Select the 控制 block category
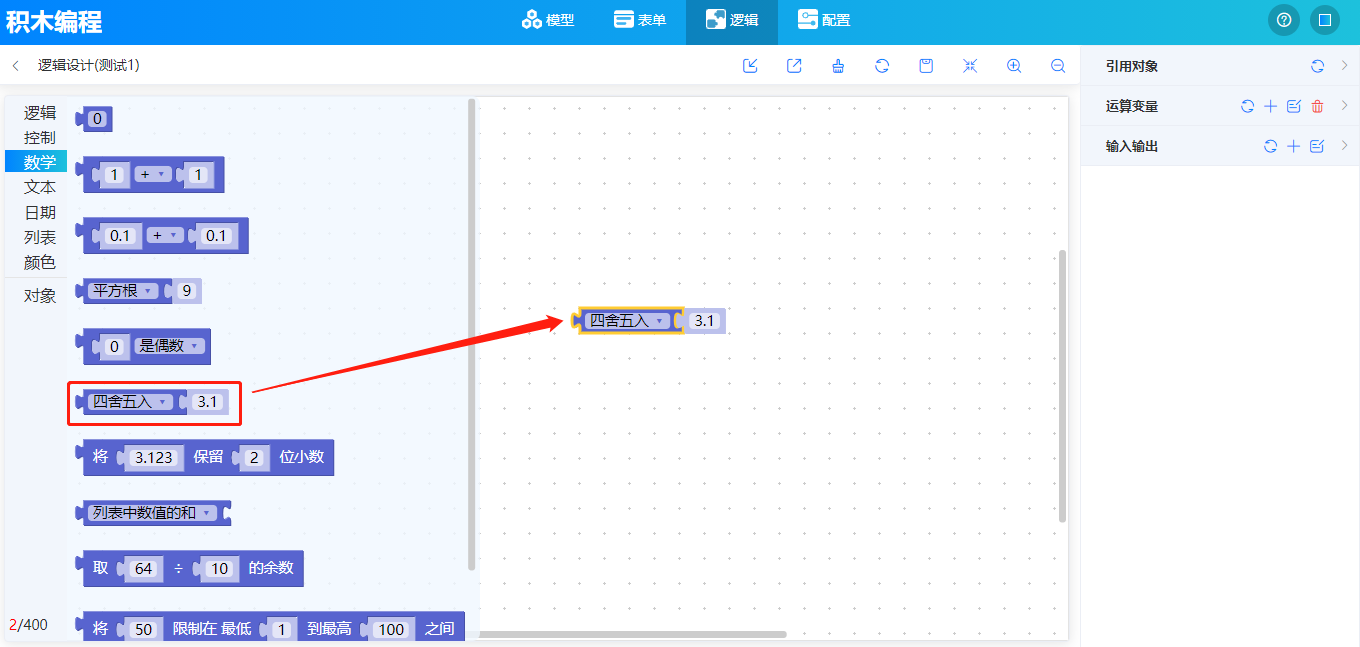This screenshot has height=647, width=1360. (x=40, y=137)
